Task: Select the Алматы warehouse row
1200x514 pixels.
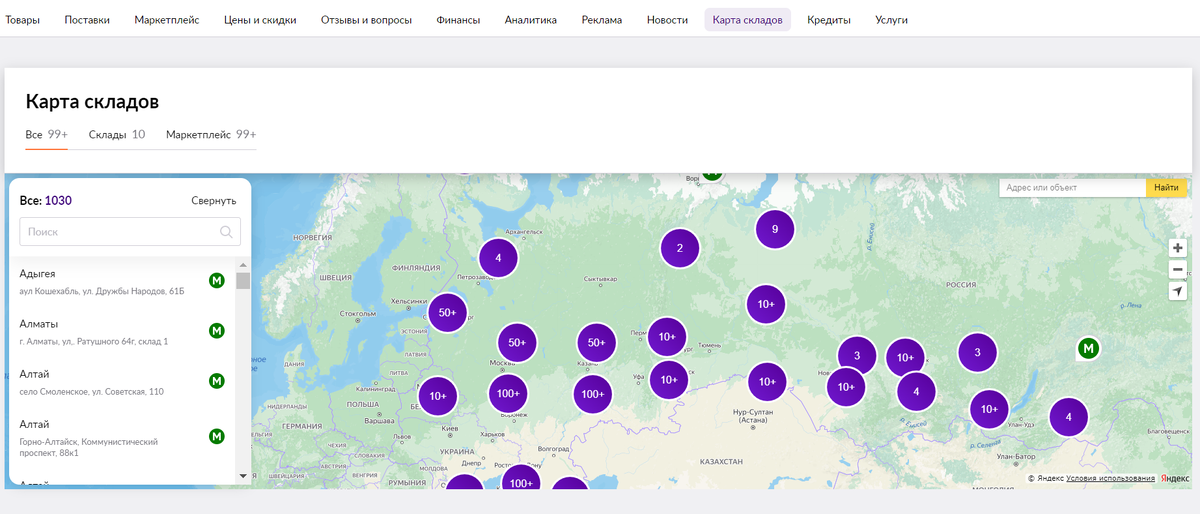Action: tap(122, 333)
